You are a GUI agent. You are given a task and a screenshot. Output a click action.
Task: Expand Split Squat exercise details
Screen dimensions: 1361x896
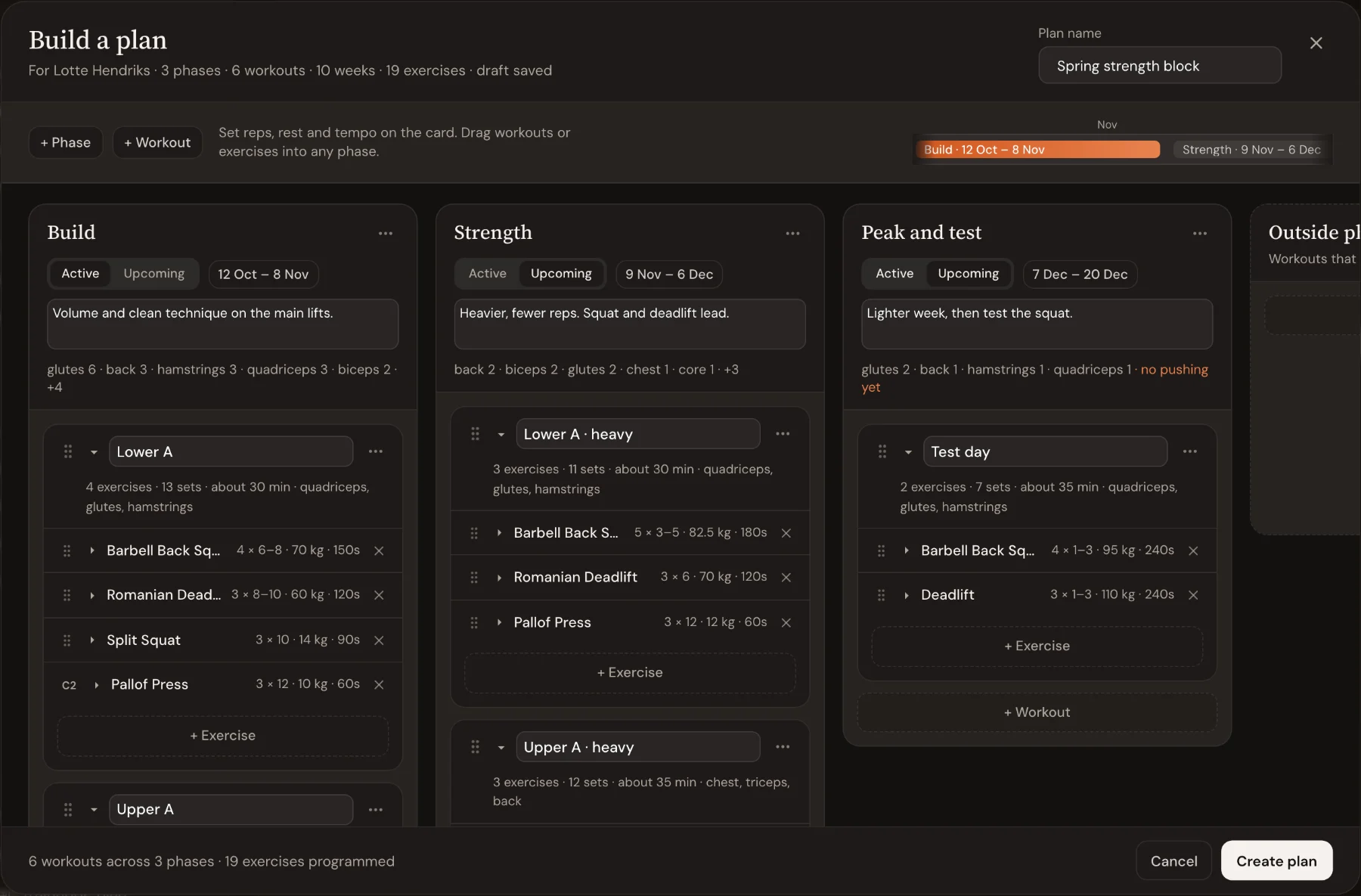pos(92,640)
